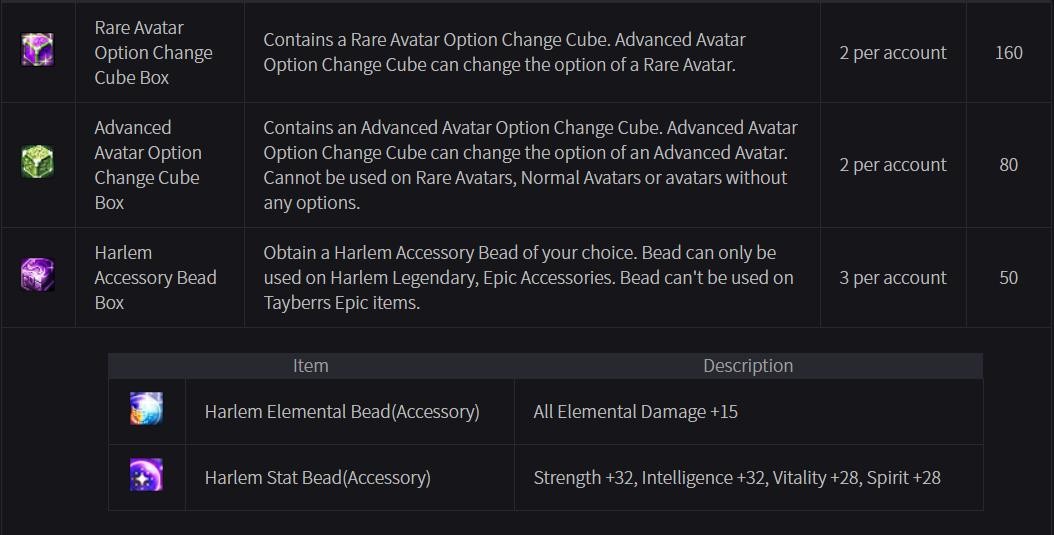
Task: Click the Harlem Accessory Bead Box icon
Action: (x=37, y=275)
